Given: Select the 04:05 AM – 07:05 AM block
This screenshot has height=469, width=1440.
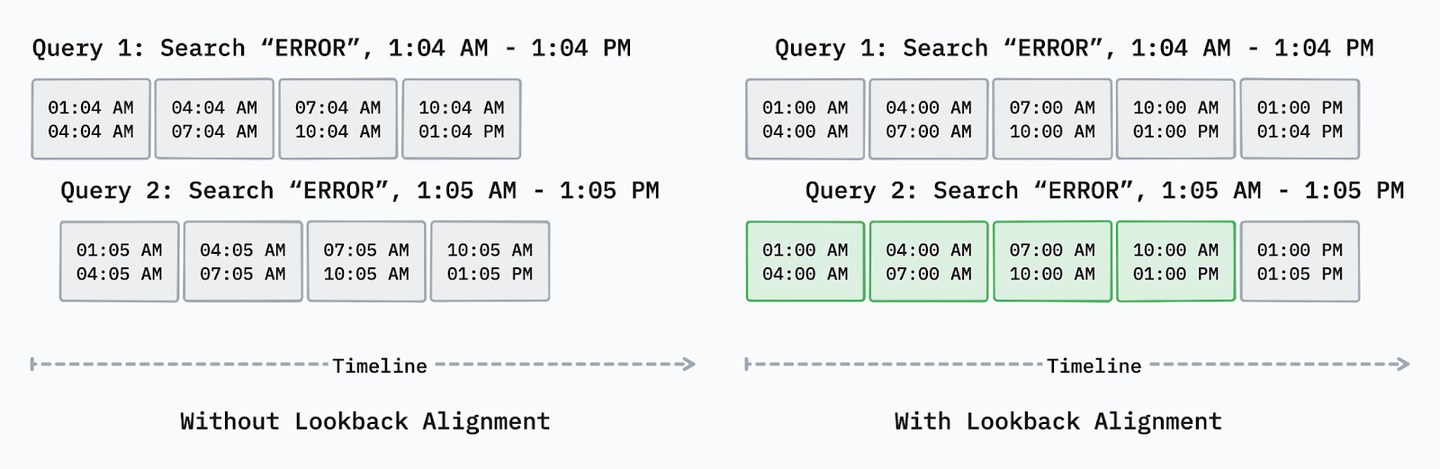Looking at the screenshot, I should 242,261.
